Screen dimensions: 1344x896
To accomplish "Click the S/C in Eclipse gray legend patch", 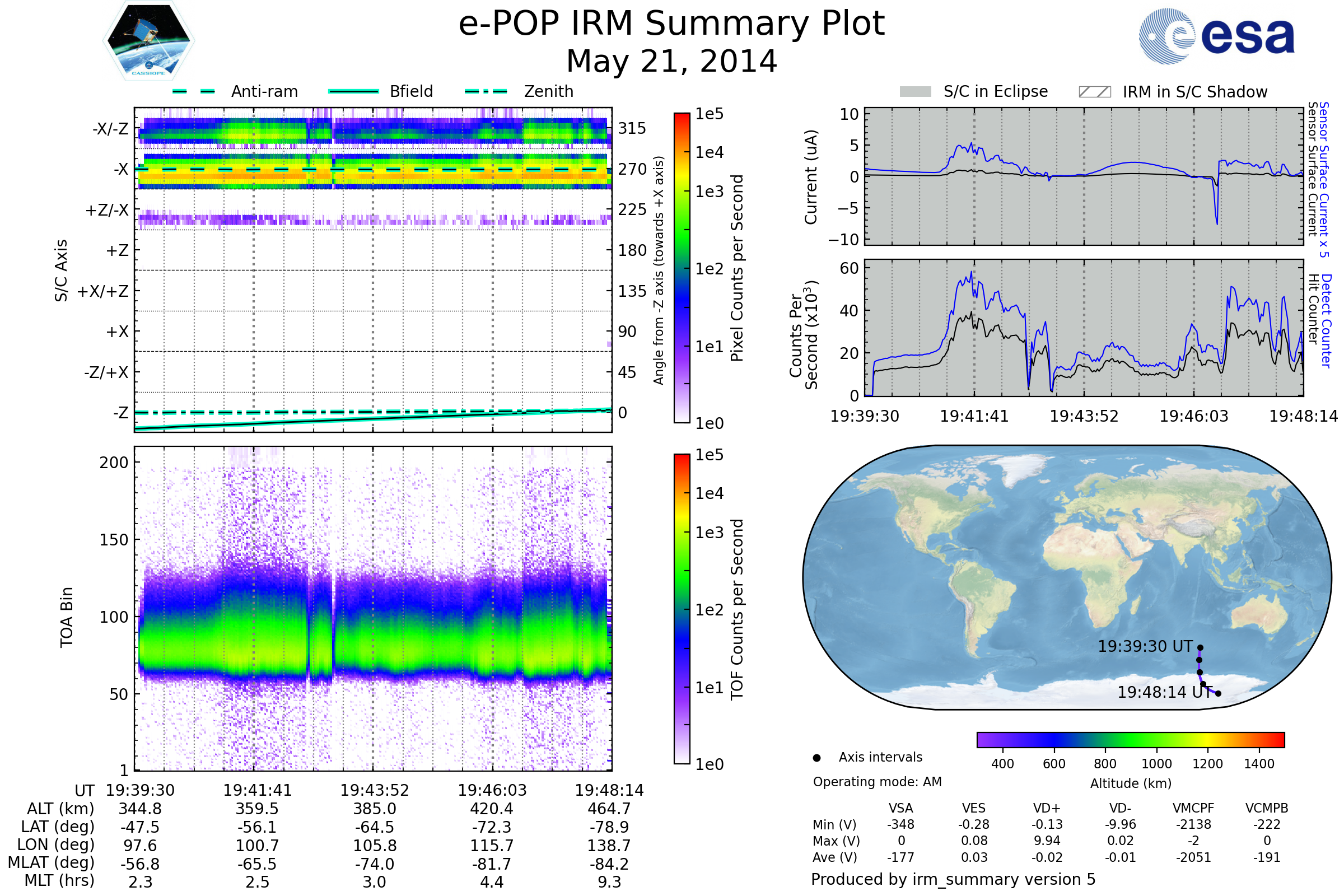I will coord(915,92).
